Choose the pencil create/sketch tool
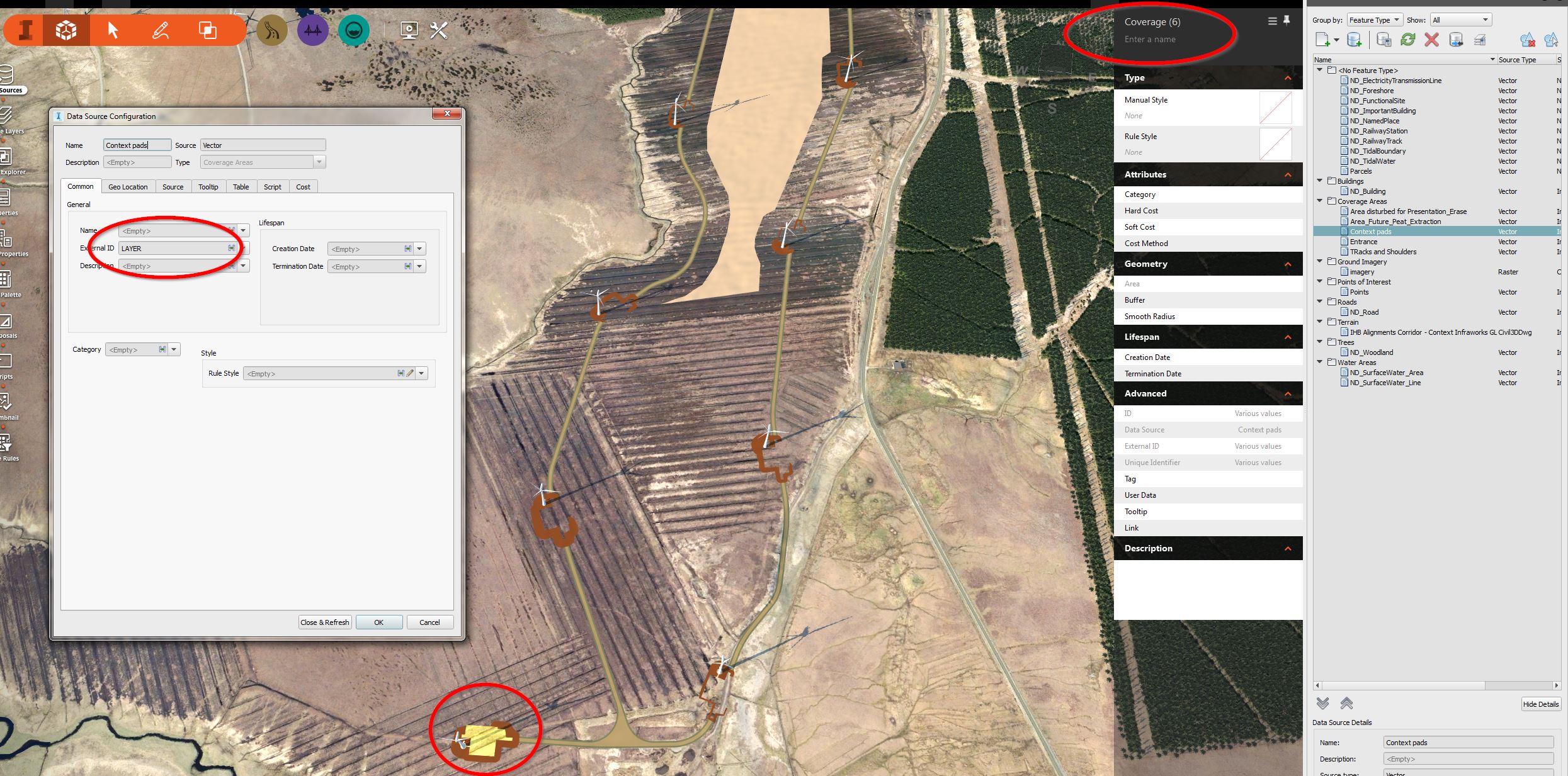The height and width of the screenshot is (776, 1568). pos(160,30)
